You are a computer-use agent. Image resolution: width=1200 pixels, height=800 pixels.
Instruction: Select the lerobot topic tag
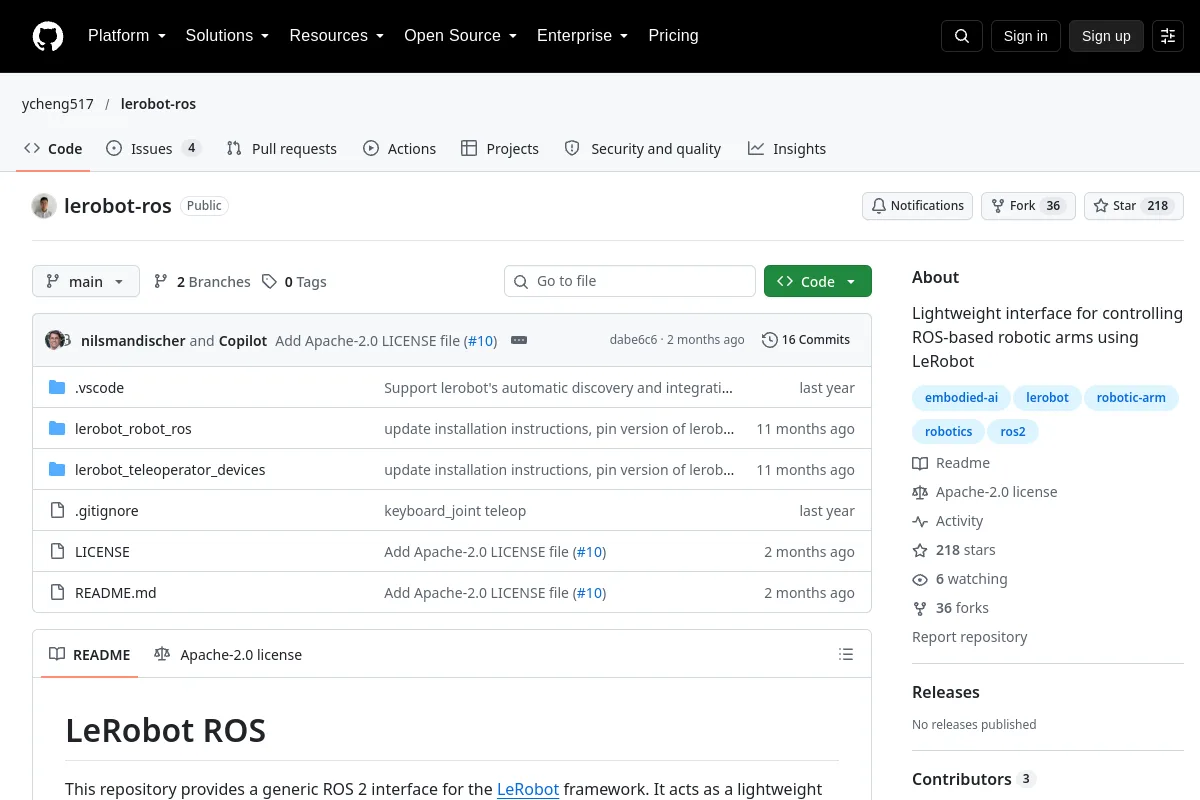pyautogui.click(x=1047, y=398)
